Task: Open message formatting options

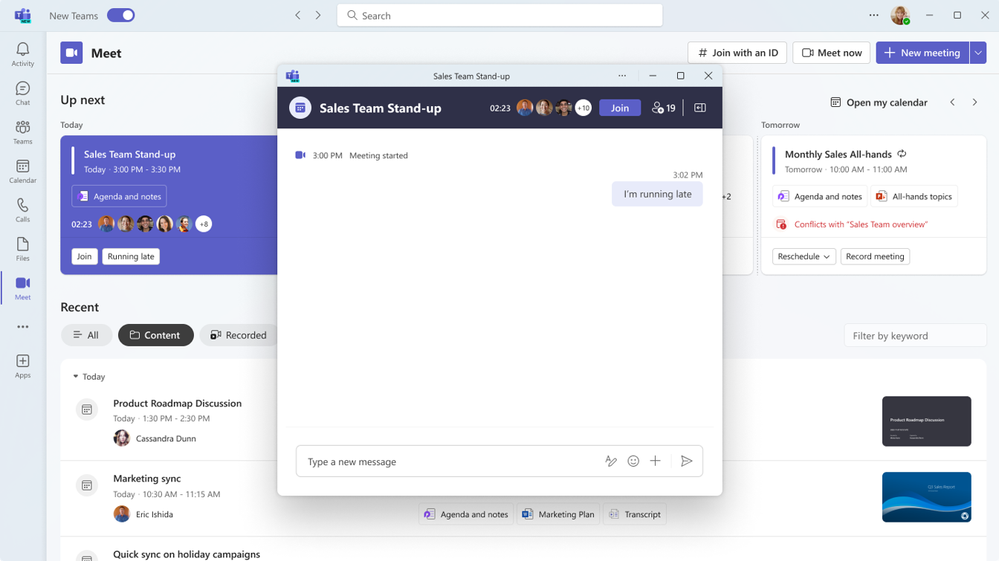Action: (611, 461)
